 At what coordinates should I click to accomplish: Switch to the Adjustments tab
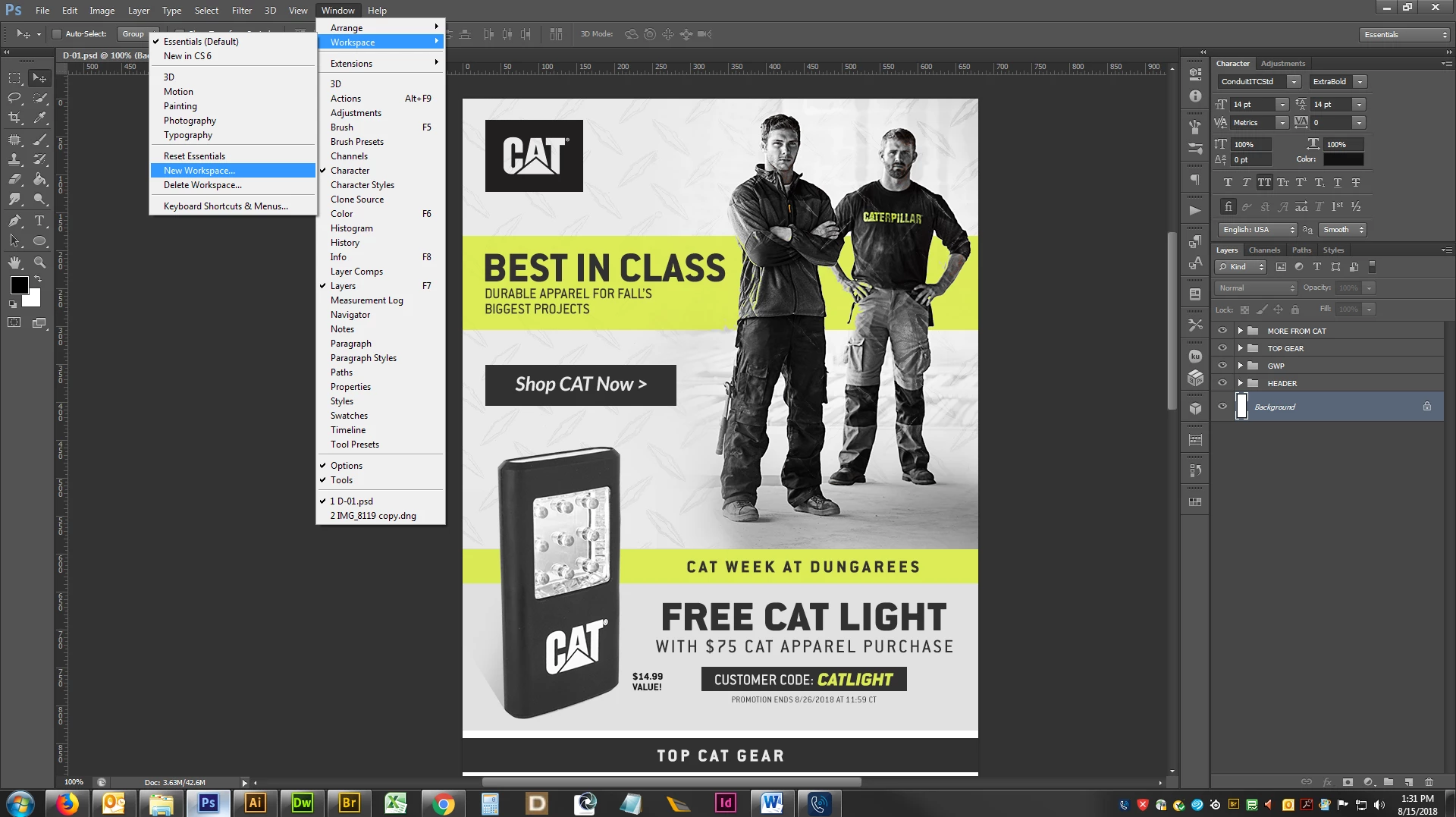pyautogui.click(x=1283, y=64)
